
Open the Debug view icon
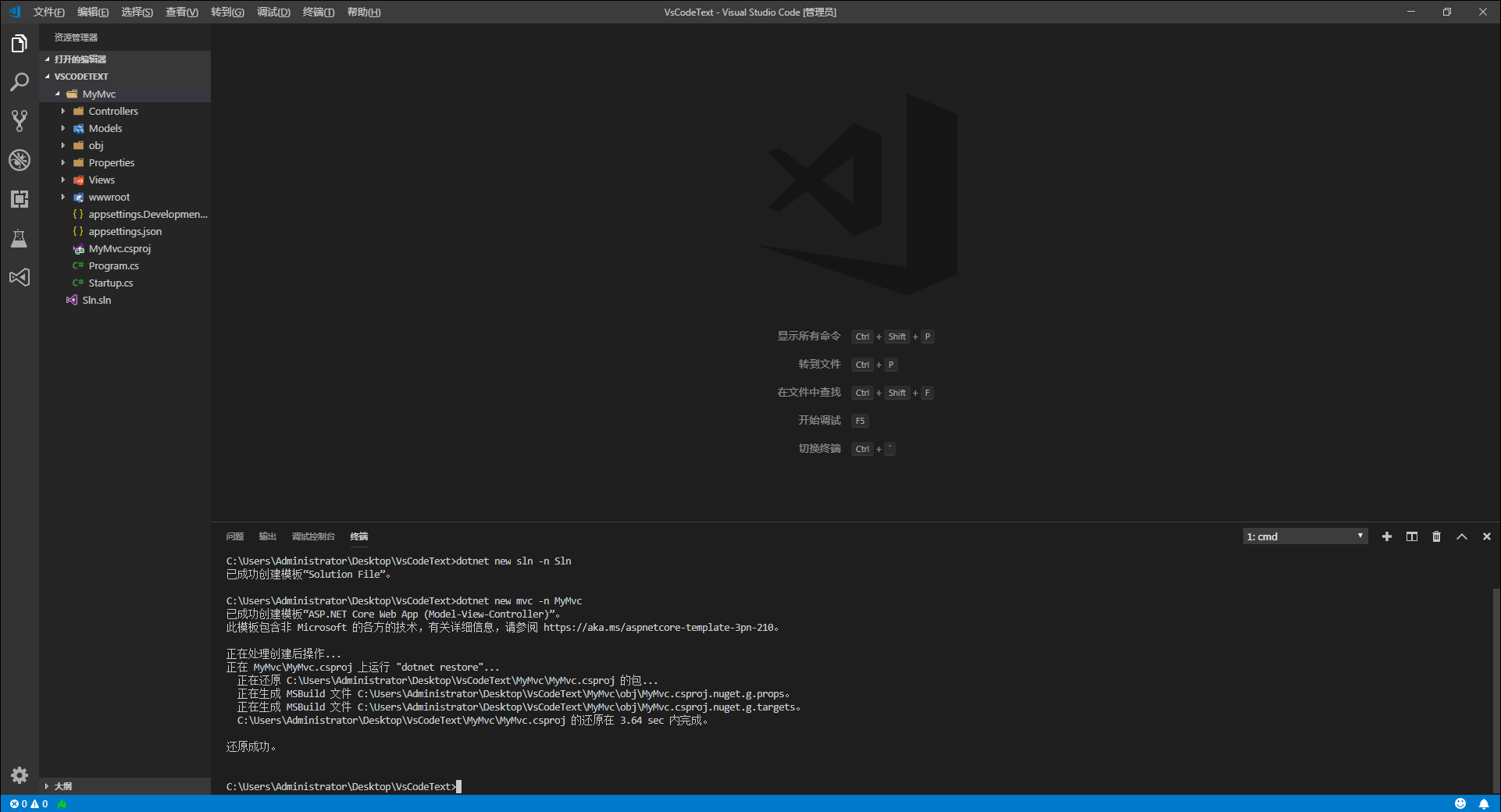pyautogui.click(x=19, y=160)
